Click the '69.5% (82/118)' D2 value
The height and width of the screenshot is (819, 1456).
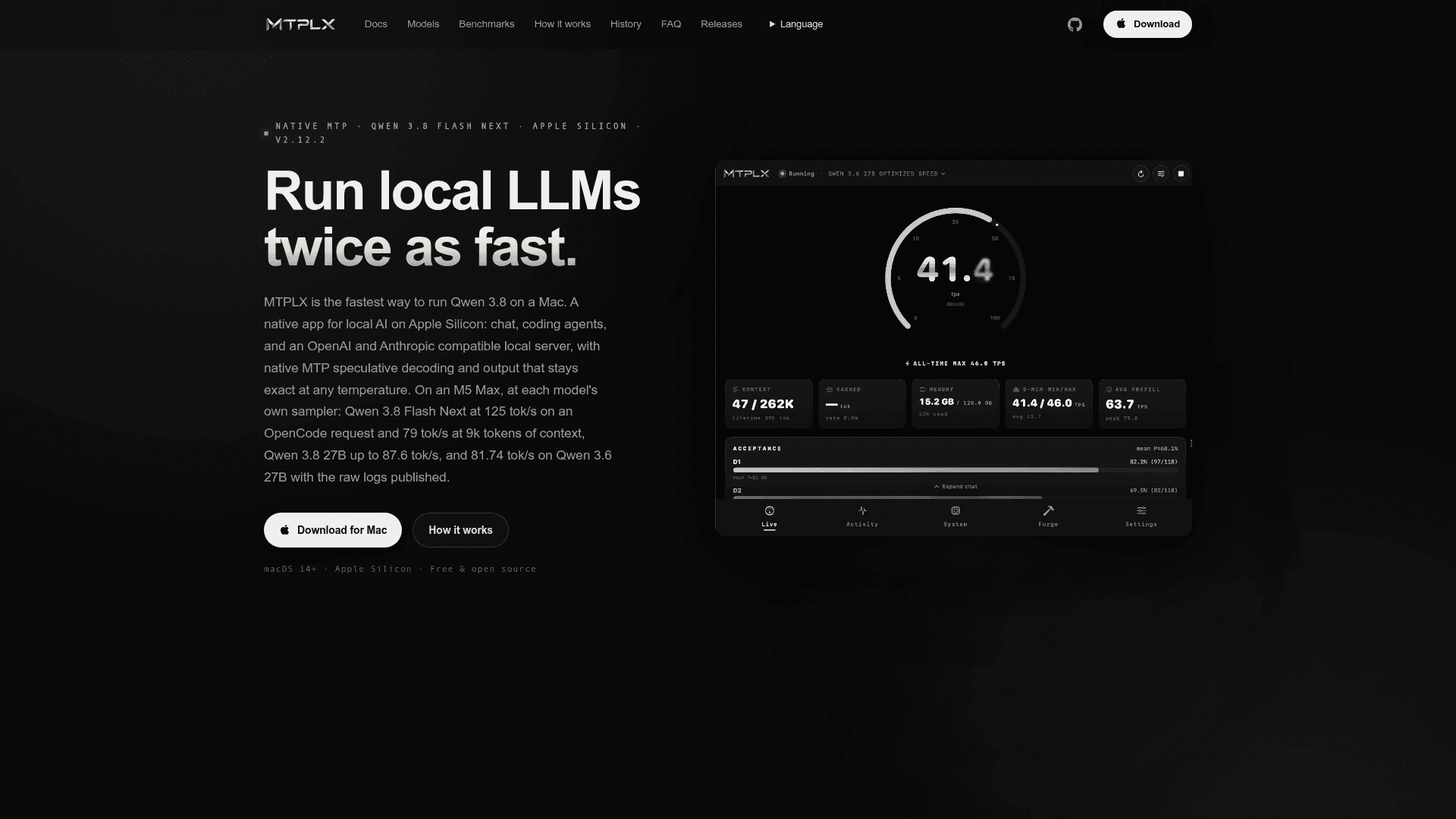(1153, 491)
